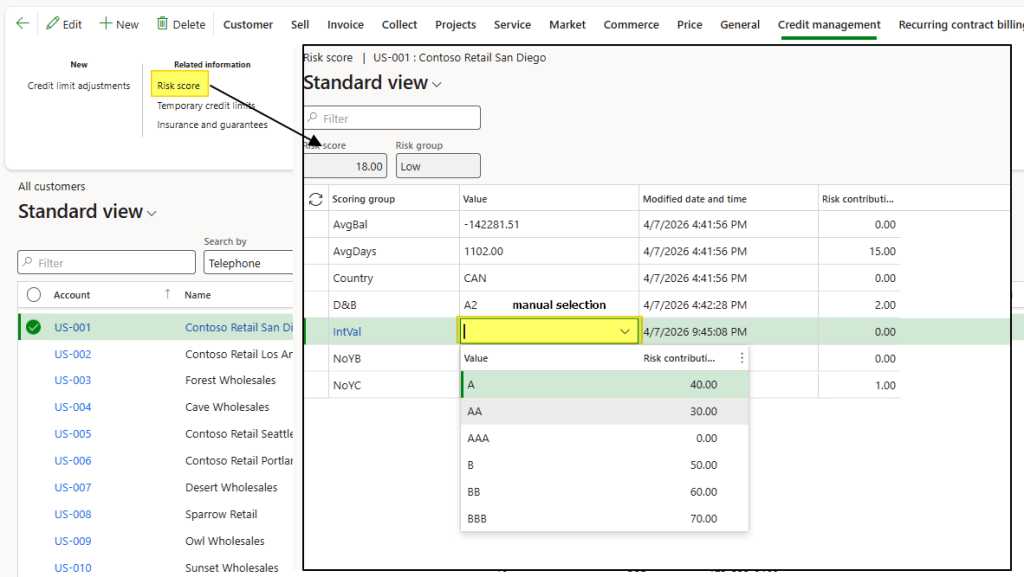The image size is (1024, 577).
Task: Click Temporary credit limits link
Action: point(206,106)
